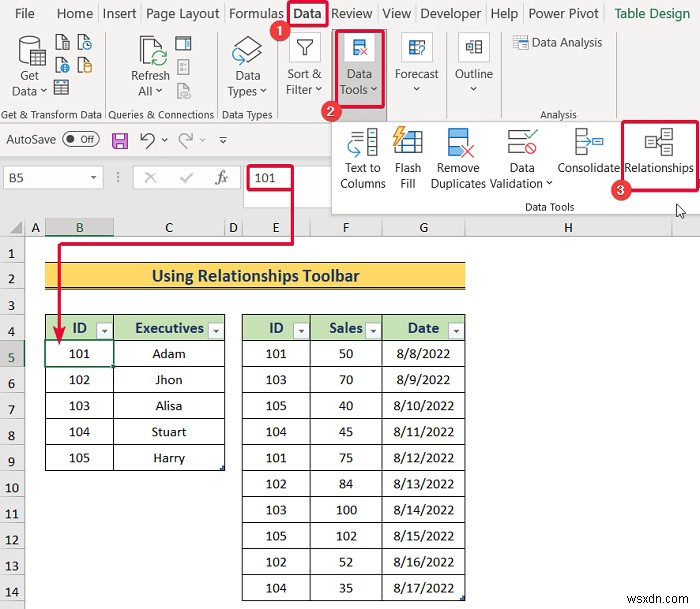Select the cell containing Stuart
Image resolution: width=700 pixels, height=609 pixels.
(169, 432)
